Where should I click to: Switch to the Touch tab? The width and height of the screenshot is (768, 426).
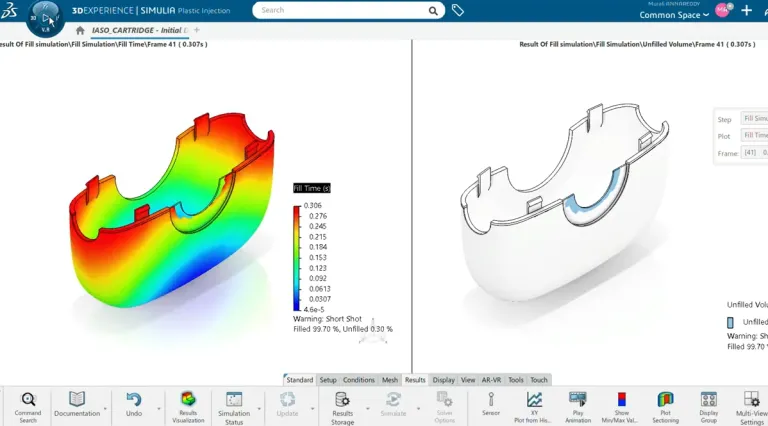click(539, 380)
